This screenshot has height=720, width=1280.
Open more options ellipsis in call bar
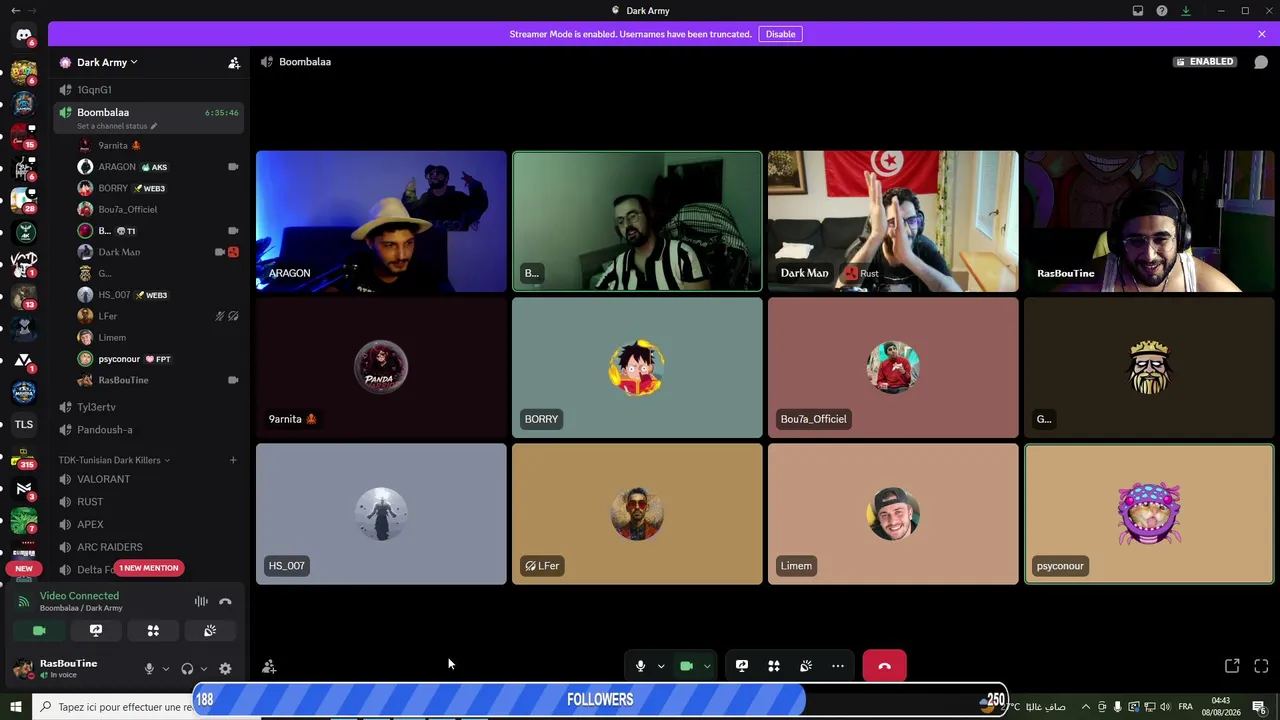[838, 666]
